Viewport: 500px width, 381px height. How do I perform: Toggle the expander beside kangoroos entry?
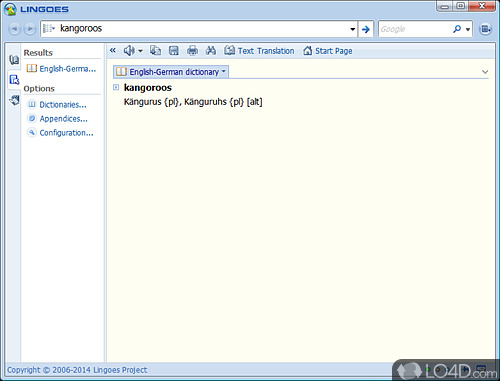pos(116,87)
